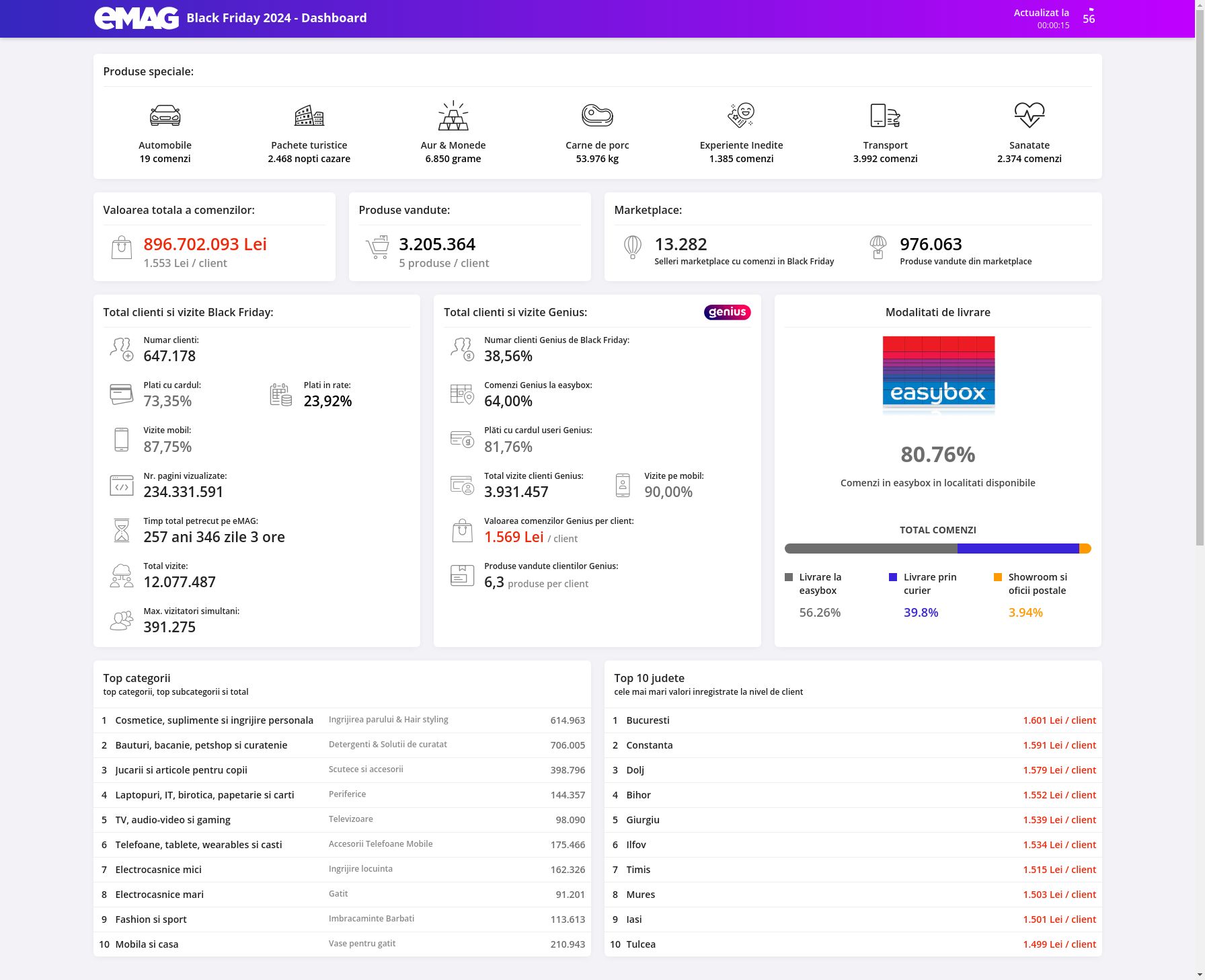The width and height of the screenshot is (1205, 980).
Task: Click the blue courier segment of delivery bar
Action: (x=1017, y=549)
